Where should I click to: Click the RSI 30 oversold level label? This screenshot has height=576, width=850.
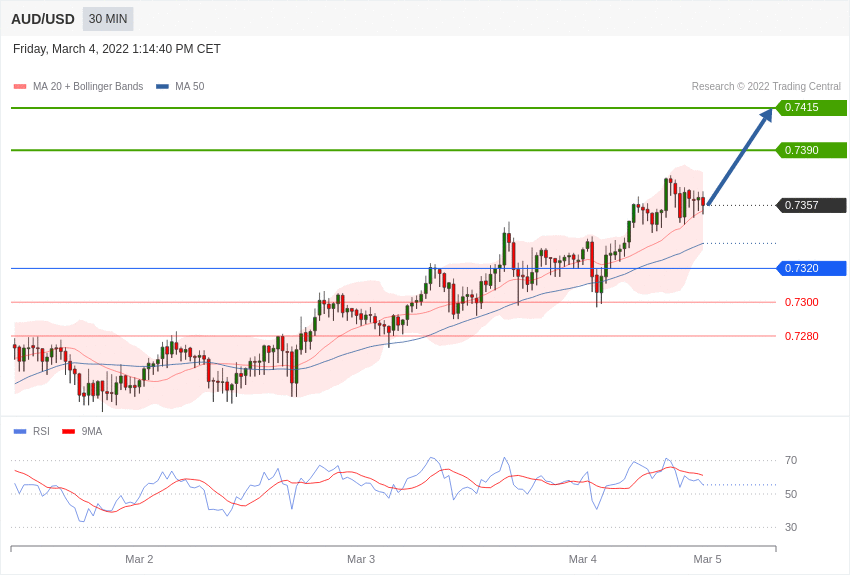tap(791, 527)
